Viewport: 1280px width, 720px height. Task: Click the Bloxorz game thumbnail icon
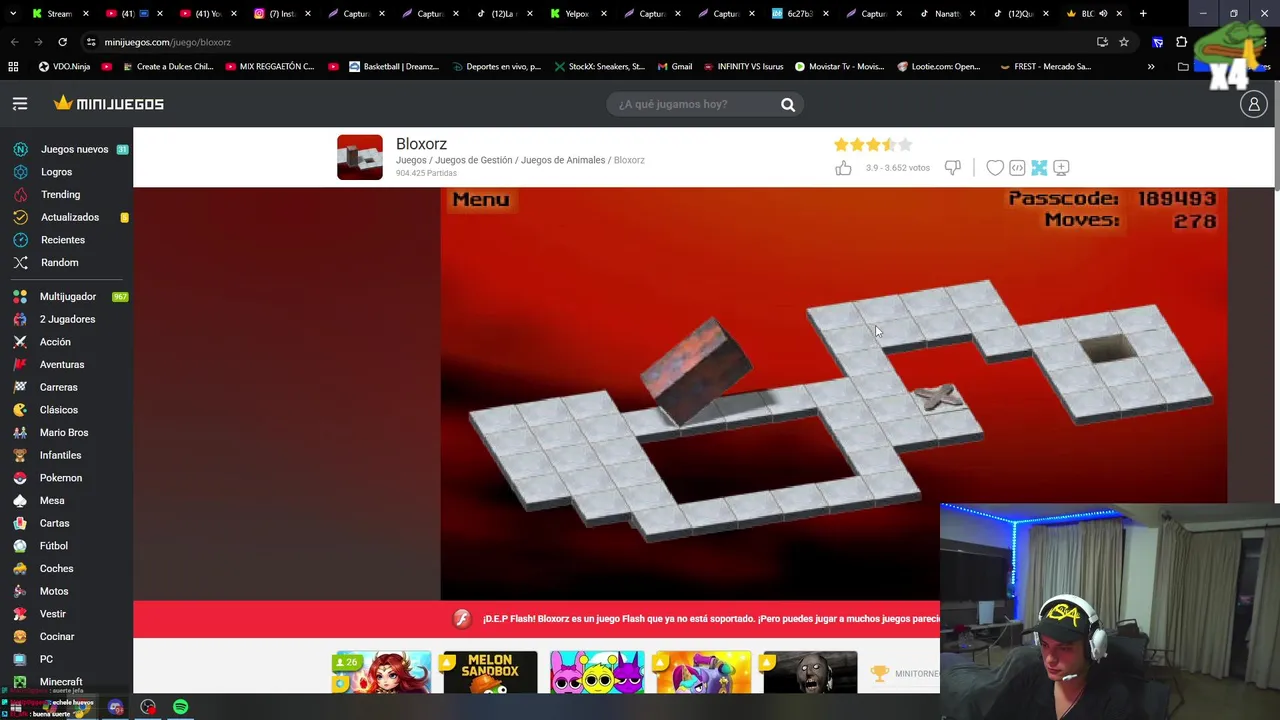click(x=360, y=157)
